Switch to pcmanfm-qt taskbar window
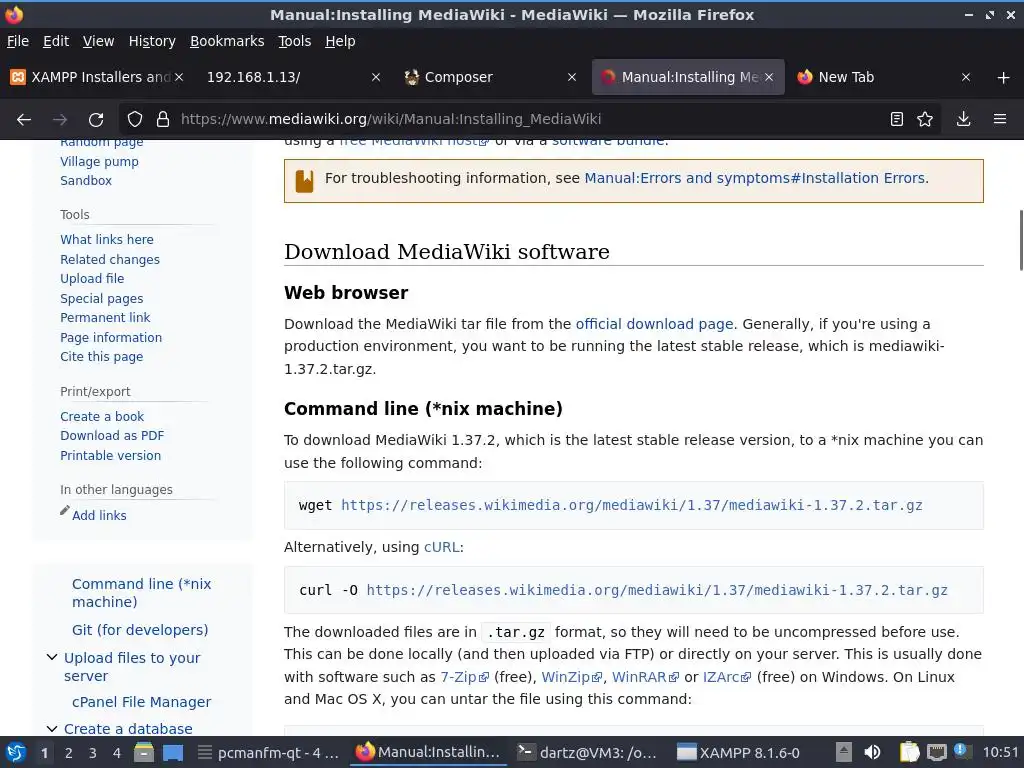This screenshot has width=1024, height=768. click(268, 753)
